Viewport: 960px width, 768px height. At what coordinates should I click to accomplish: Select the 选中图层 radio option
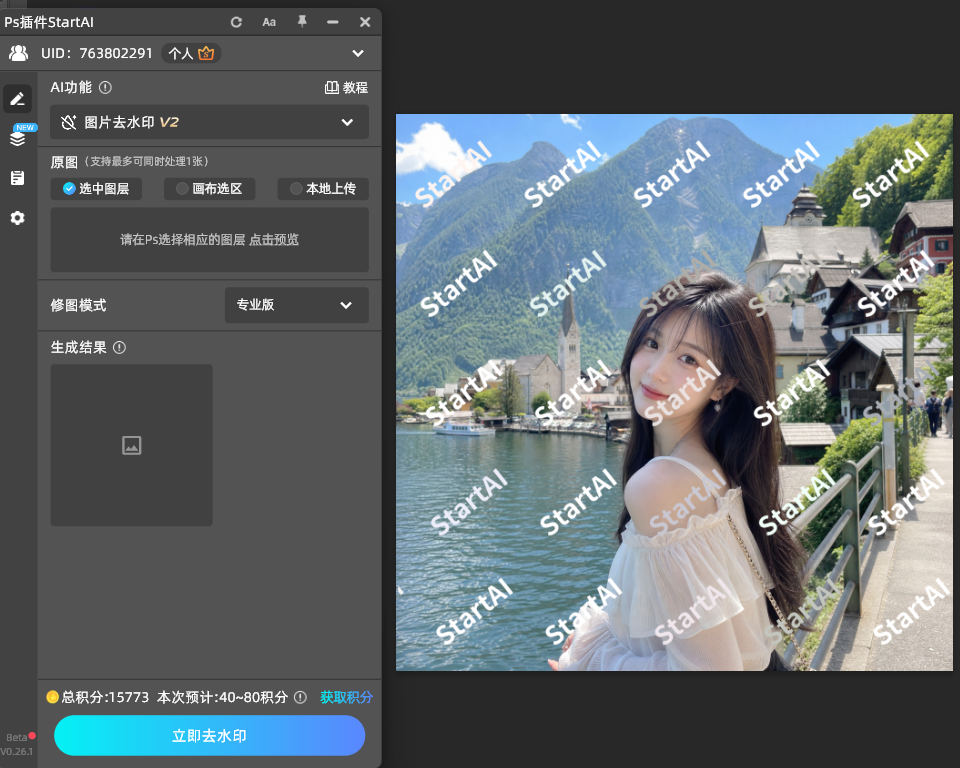(x=96, y=189)
